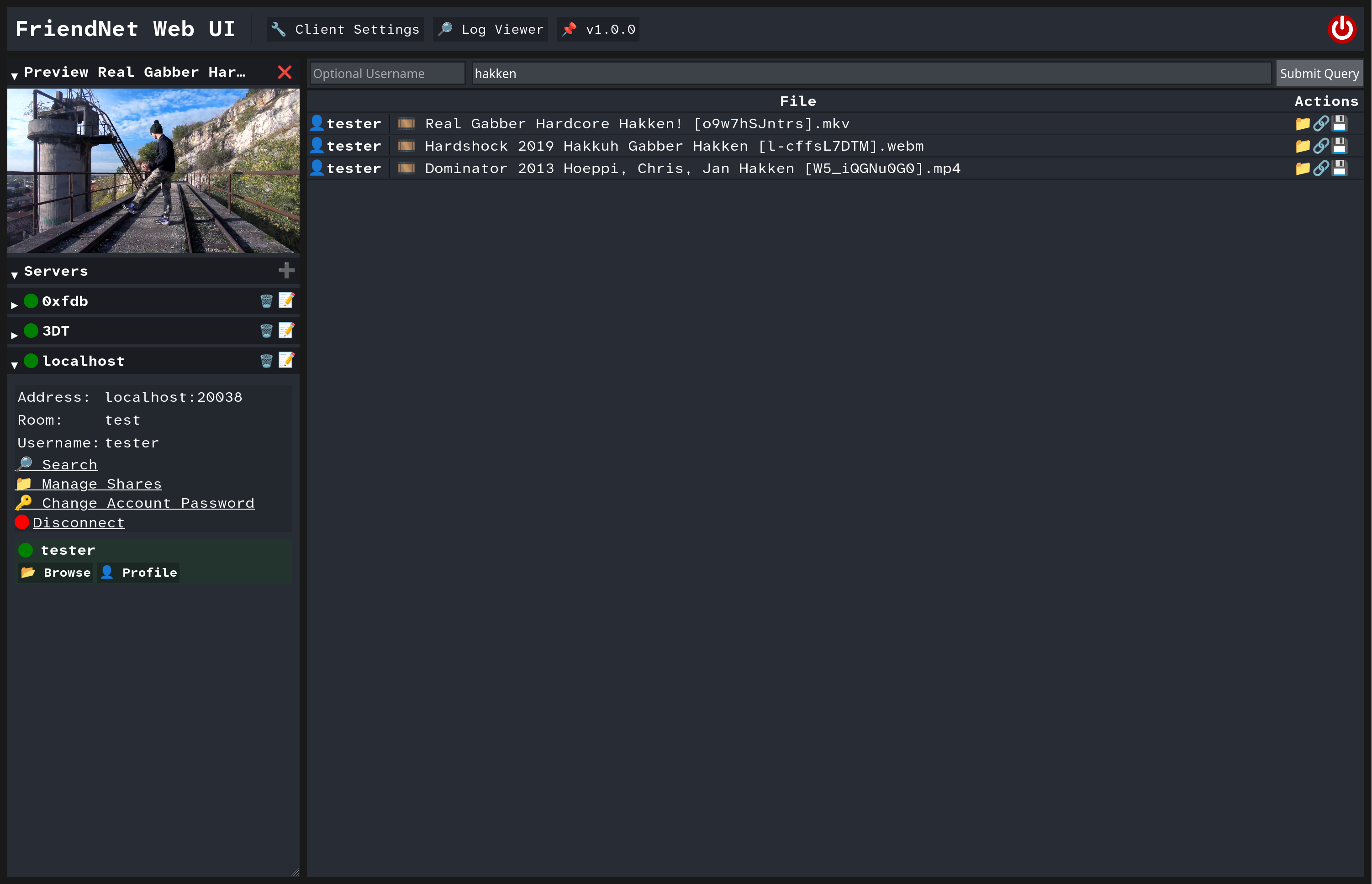Open Client Settings
Viewport: 1372px width, 884px height.
pyautogui.click(x=345, y=29)
